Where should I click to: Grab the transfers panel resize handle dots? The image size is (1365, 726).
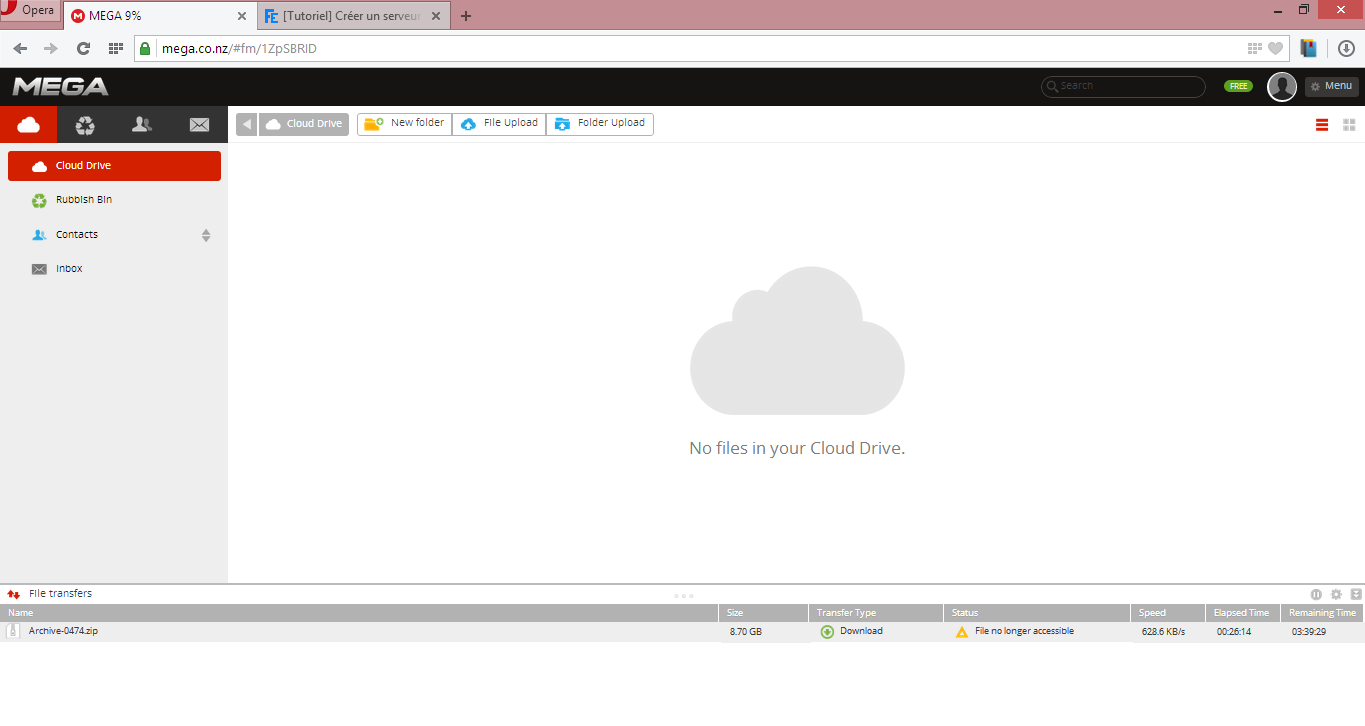(684, 596)
